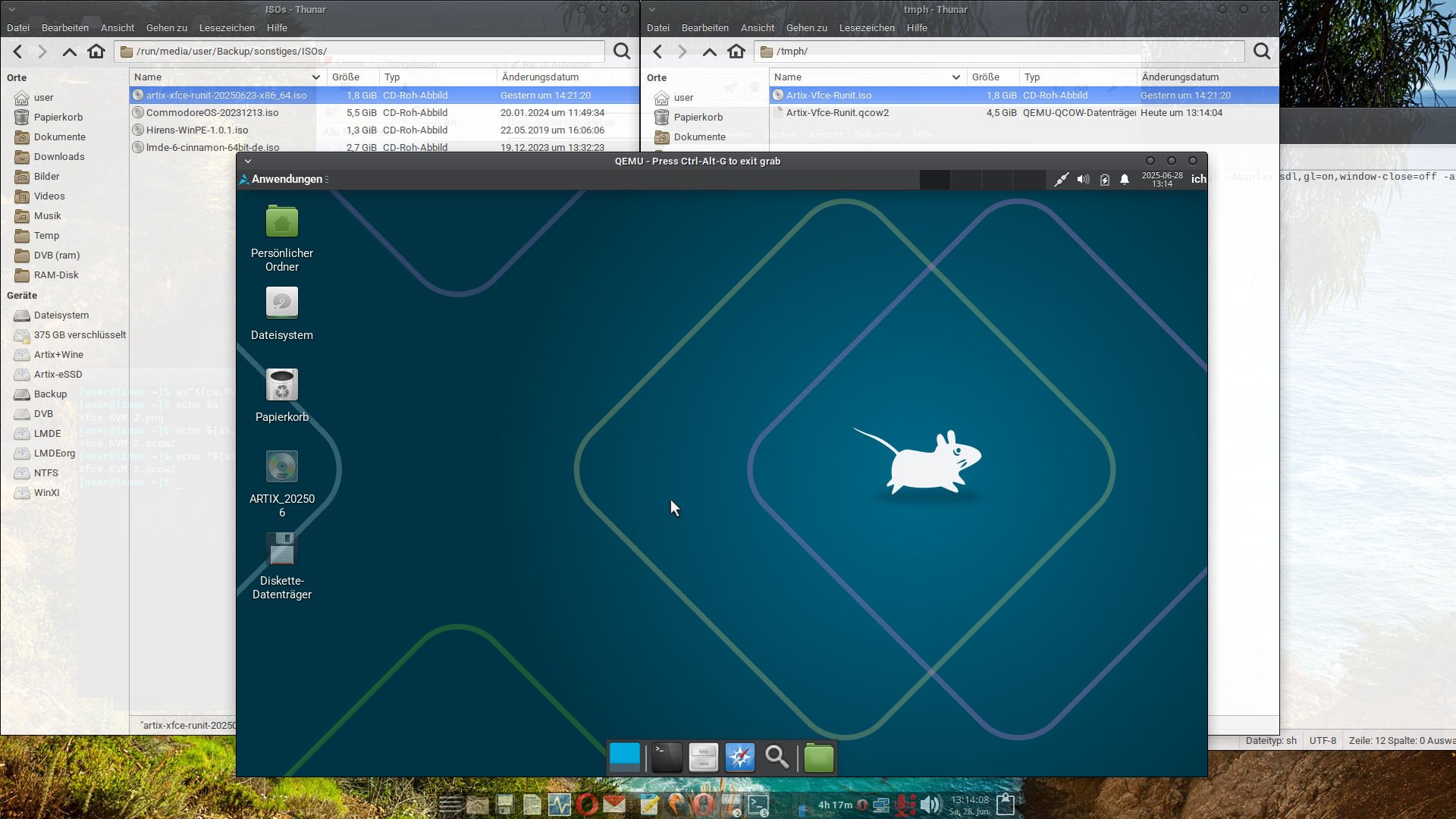Open the Ansicht menu in the tmph Thunar window
The height and width of the screenshot is (819, 1456).
pos(757,28)
